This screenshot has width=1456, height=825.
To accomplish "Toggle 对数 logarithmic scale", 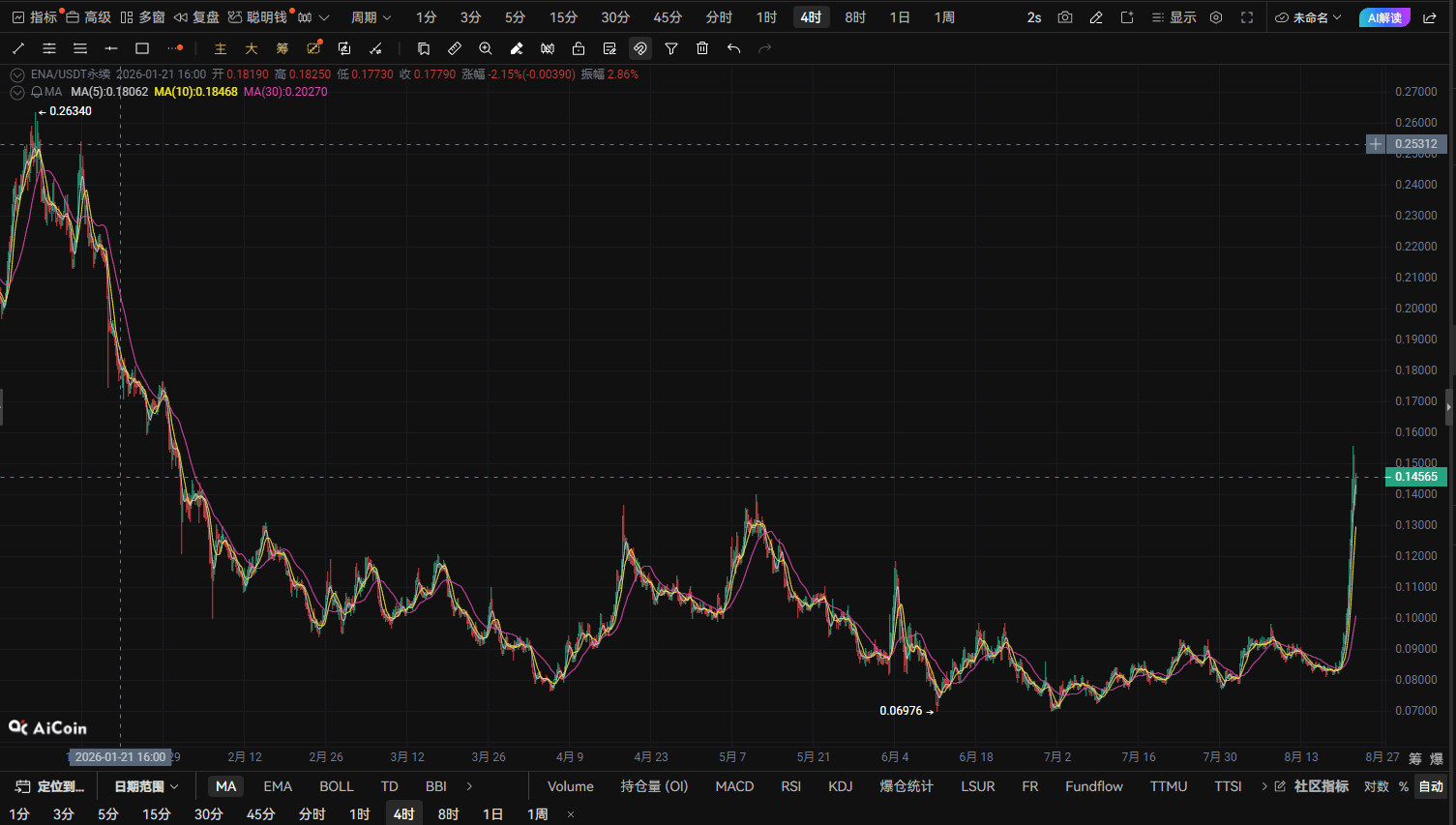I will (1377, 786).
